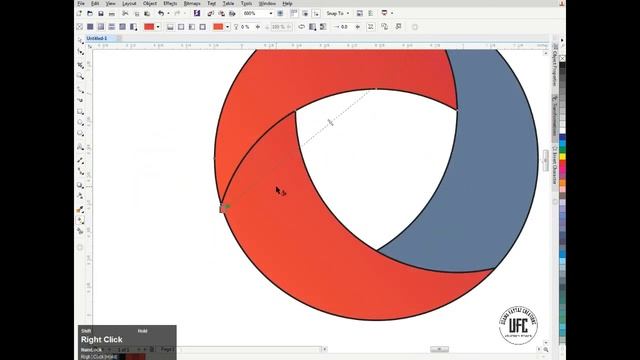Select the Zoom tool in the toolbox

point(80,76)
